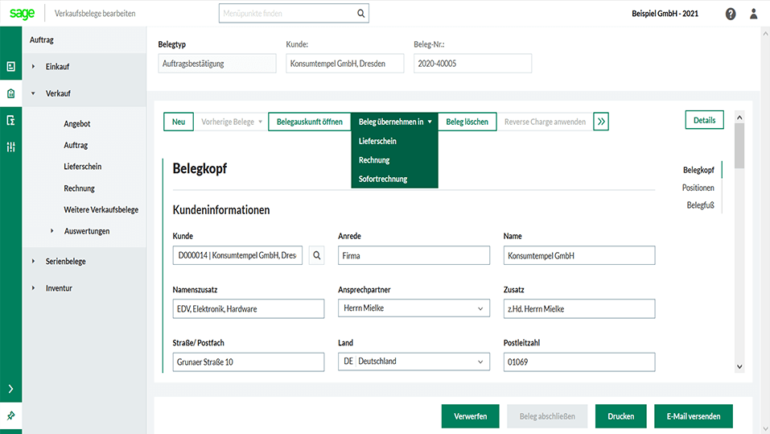
Task: Click the Postleitzahl field 01069
Action: tap(579, 362)
